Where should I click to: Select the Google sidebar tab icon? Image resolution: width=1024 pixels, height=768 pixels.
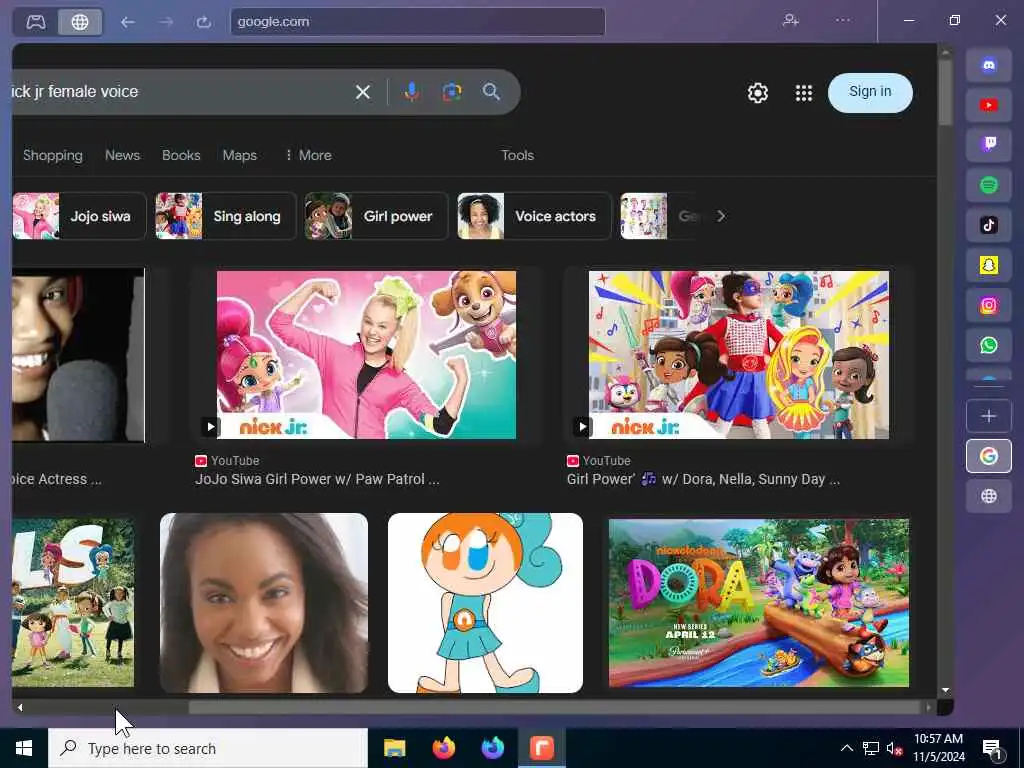click(x=989, y=456)
